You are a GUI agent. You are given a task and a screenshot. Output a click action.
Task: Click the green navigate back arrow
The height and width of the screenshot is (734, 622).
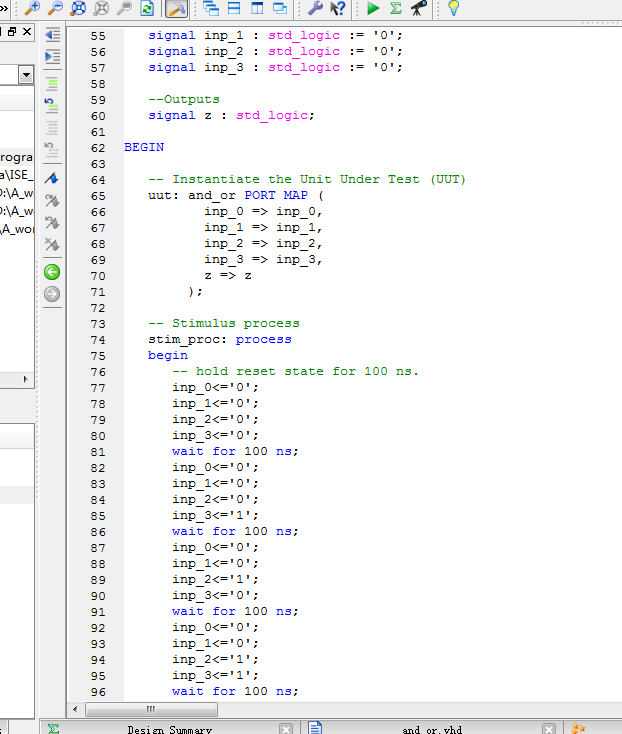point(52,272)
